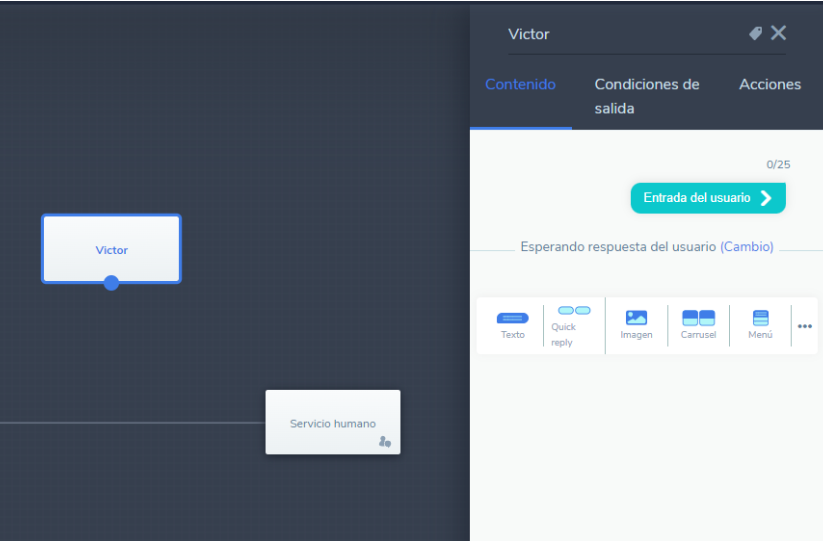Open the Condiciones de salida tab
823x541 pixels.
coord(646,96)
